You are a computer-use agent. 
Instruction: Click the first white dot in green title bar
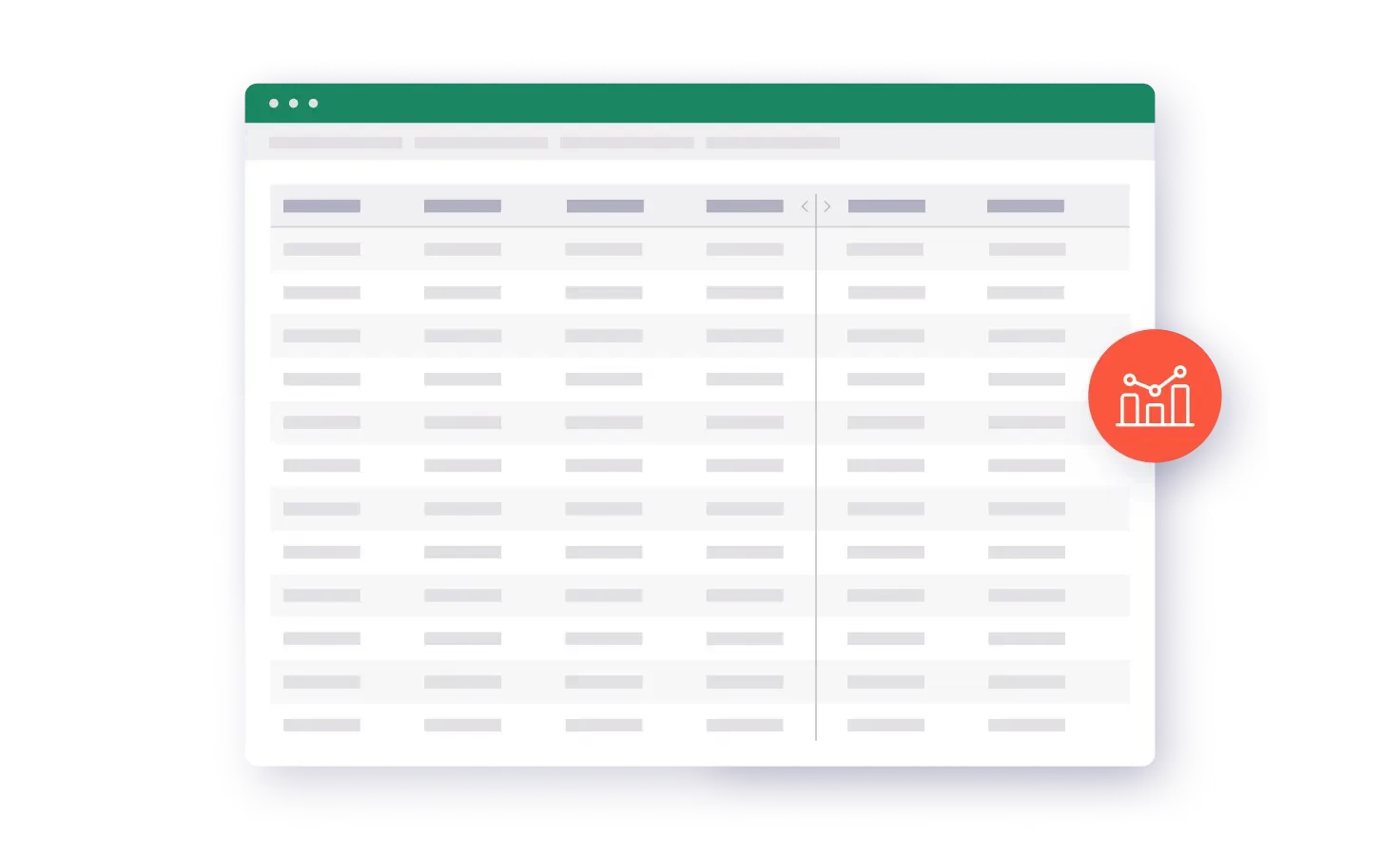click(x=274, y=103)
